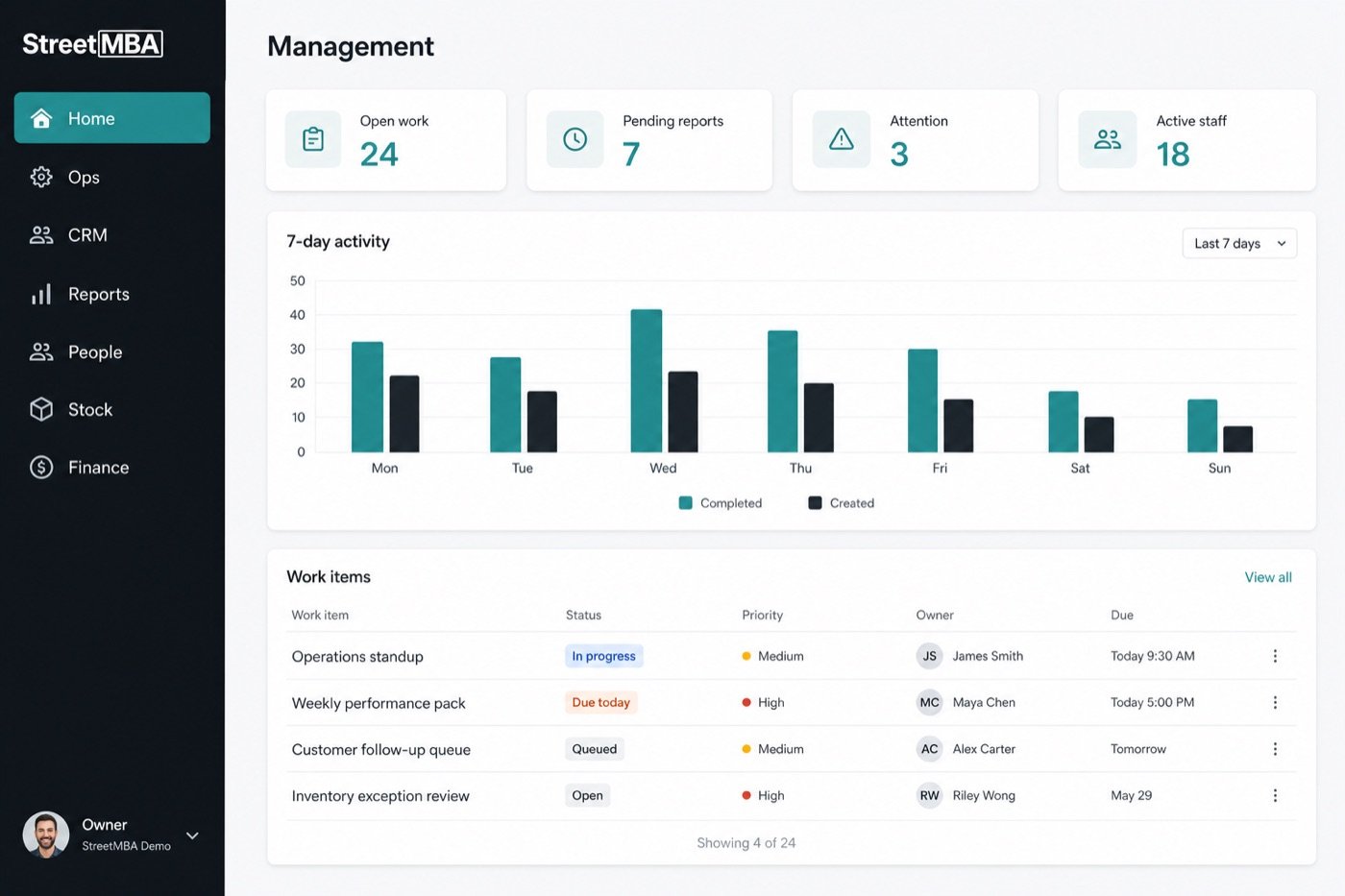Click the Stock box icon

coord(41,409)
